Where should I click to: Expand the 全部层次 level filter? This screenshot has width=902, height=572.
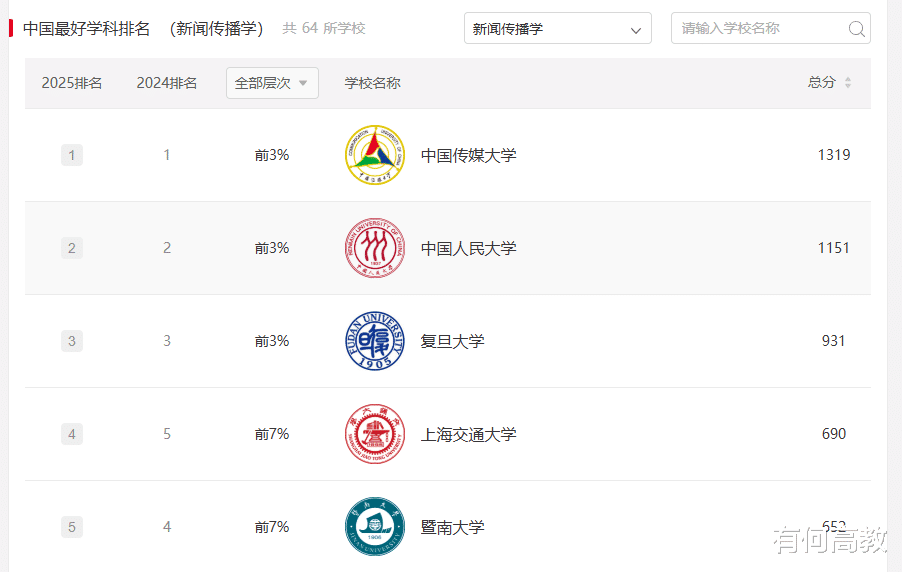pos(272,83)
